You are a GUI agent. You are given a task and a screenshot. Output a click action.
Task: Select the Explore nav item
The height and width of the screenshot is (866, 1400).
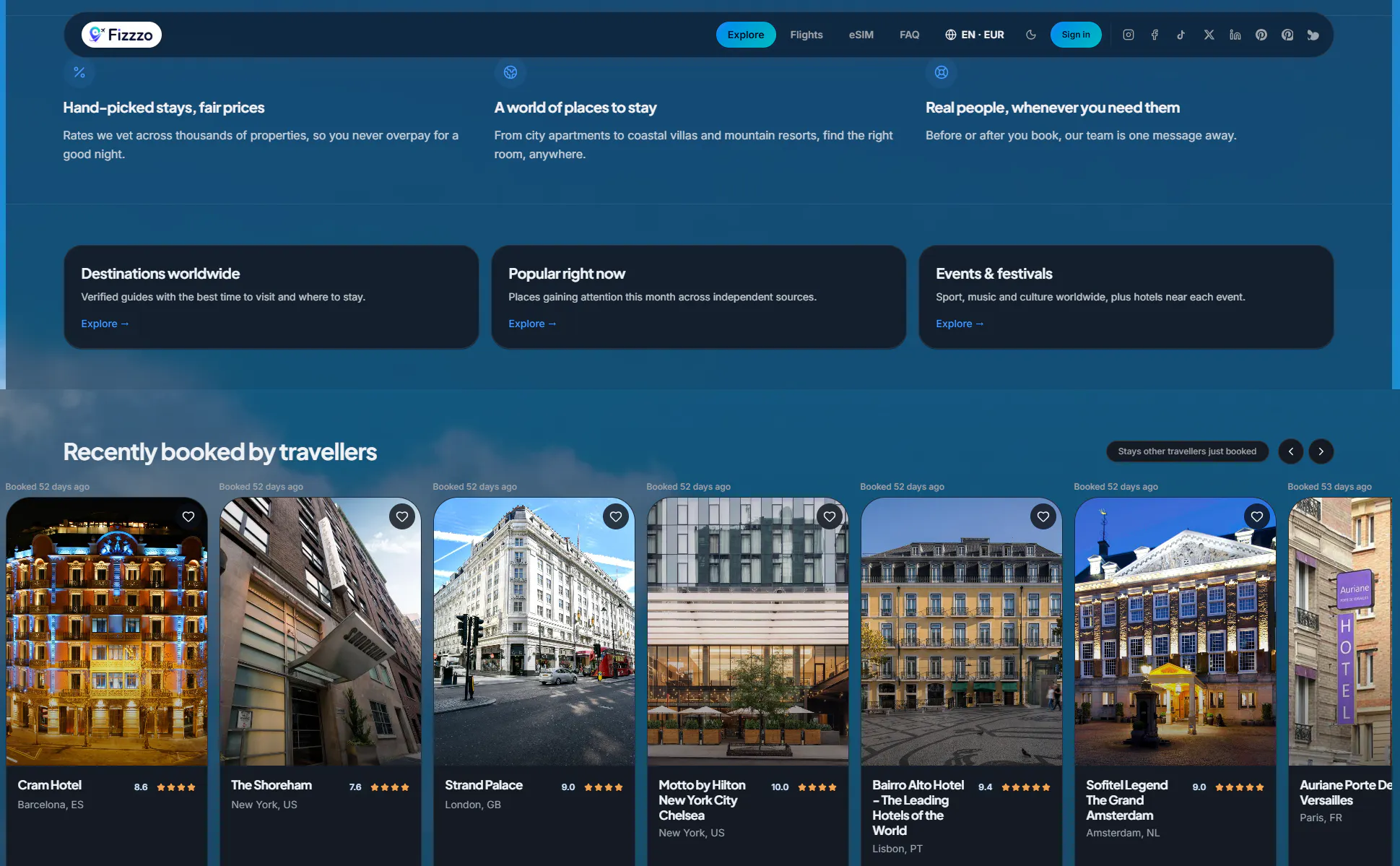745,35
